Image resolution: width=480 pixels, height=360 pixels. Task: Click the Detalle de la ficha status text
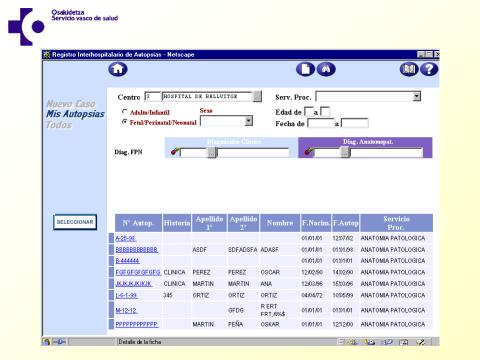140,342
